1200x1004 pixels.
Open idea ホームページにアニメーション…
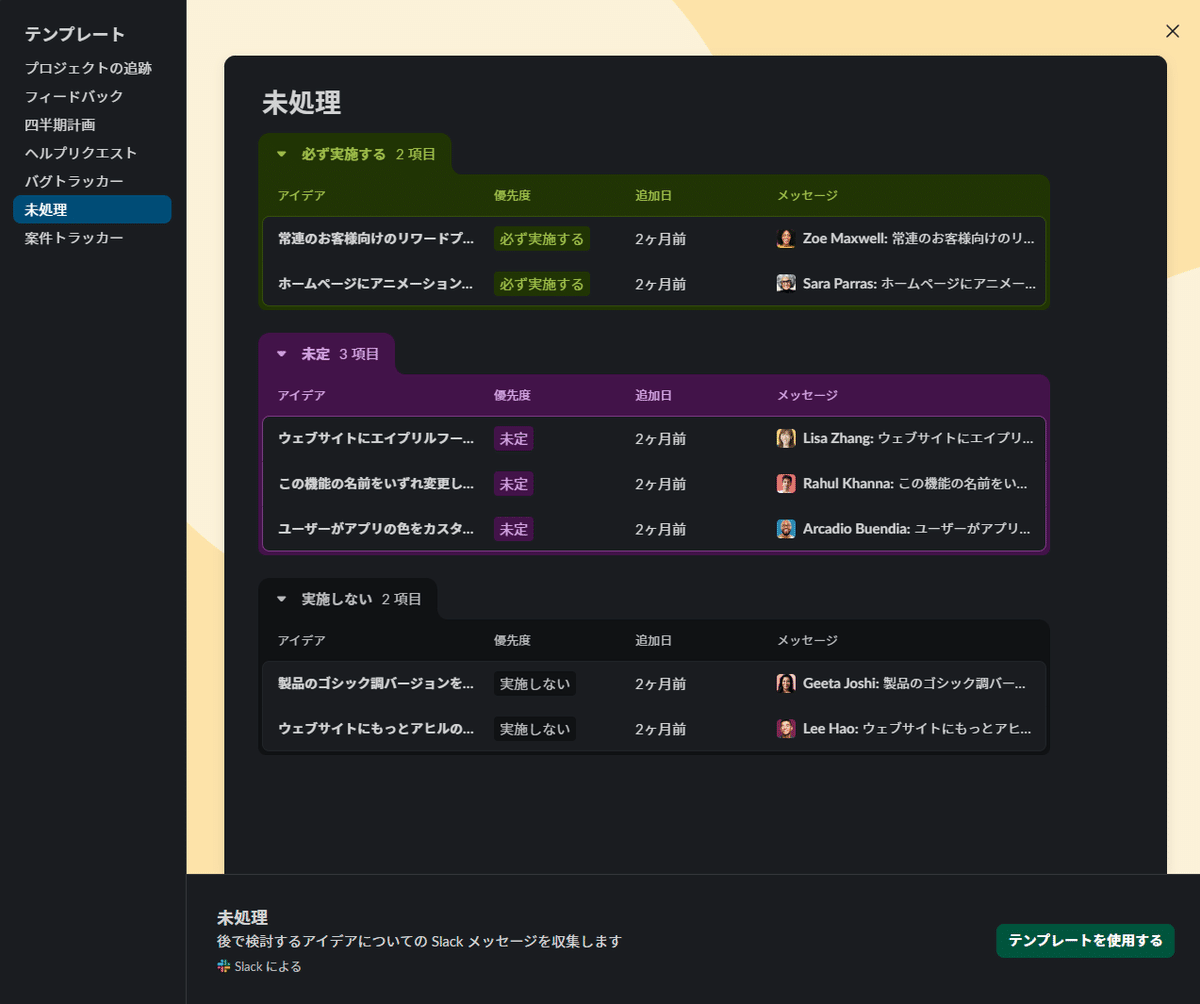point(375,284)
